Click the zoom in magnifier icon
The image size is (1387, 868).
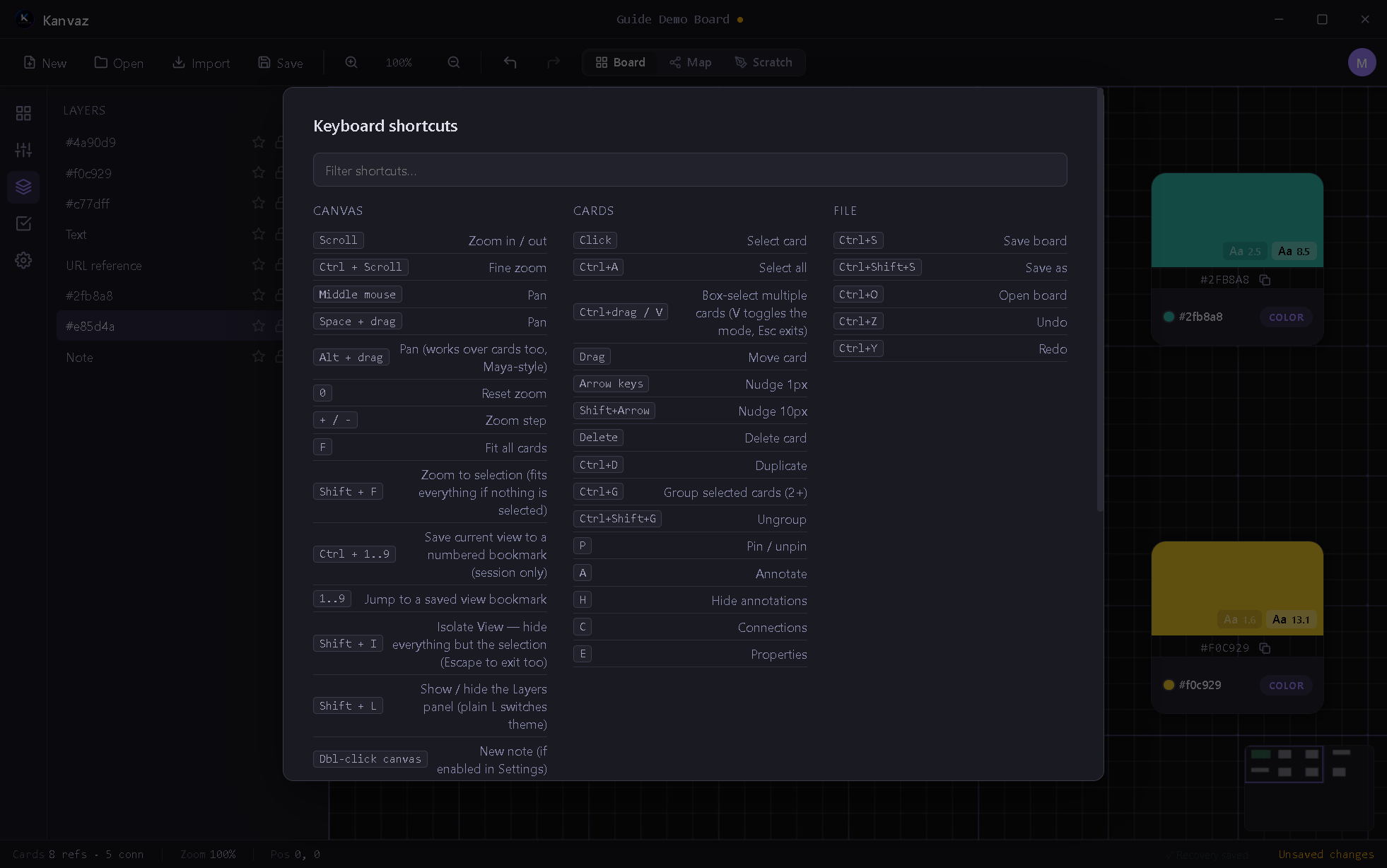point(351,62)
